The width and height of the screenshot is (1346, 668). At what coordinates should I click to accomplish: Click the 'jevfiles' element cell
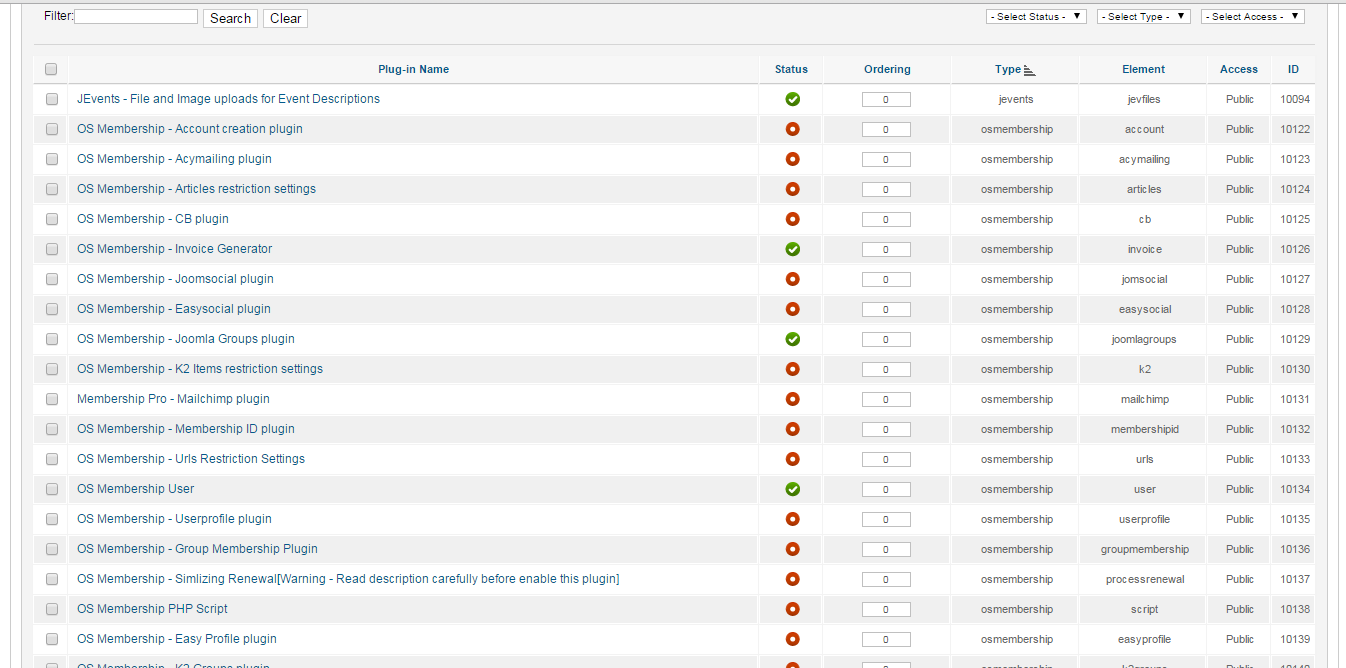(x=1144, y=99)
